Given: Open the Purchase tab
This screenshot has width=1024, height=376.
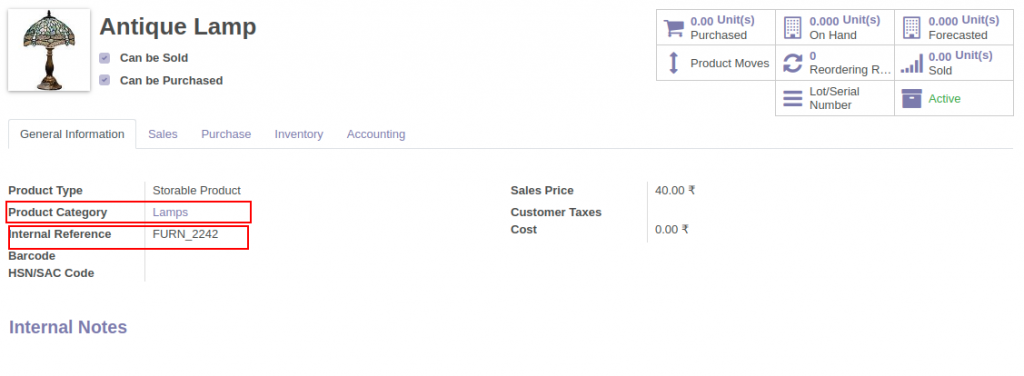Looking at the screenshot, I should pyautogui.click(x=226, y=134).
